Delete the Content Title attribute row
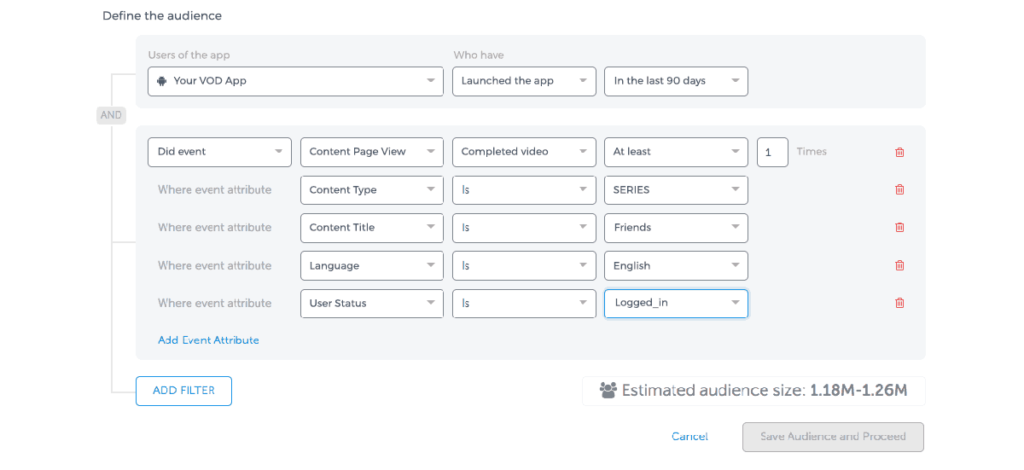The height and width of the screenshot is (470, 1024). [x=899, y=228]
